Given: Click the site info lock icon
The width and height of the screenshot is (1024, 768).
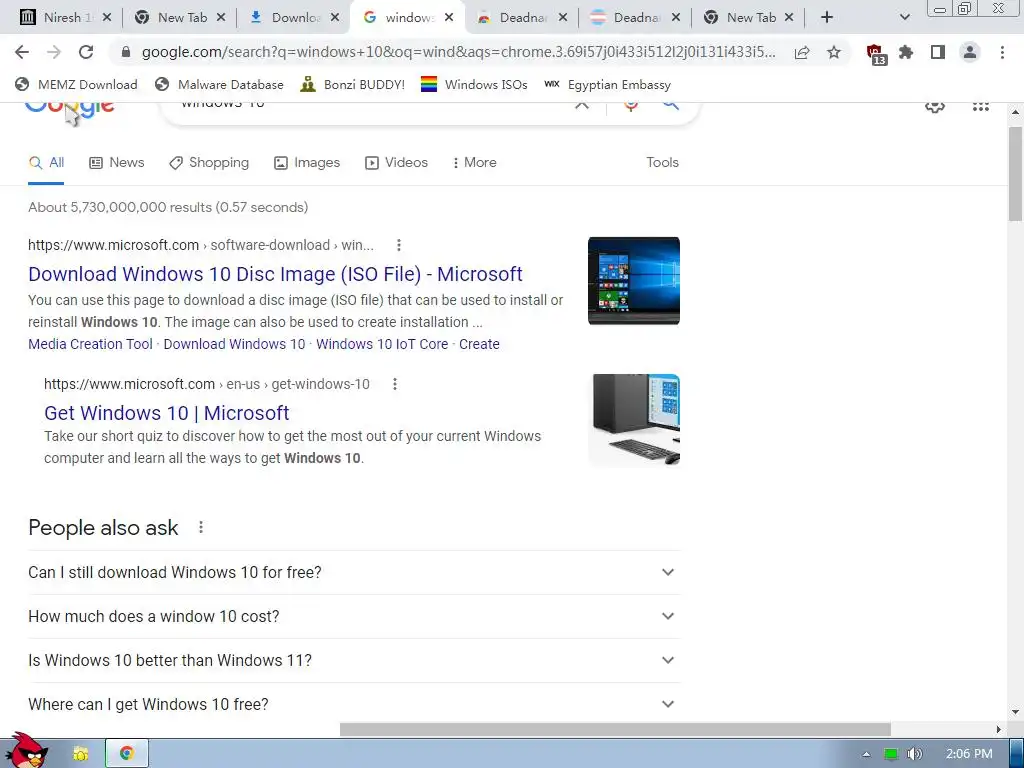Looking at the screenshot, I should click(126, 52).
